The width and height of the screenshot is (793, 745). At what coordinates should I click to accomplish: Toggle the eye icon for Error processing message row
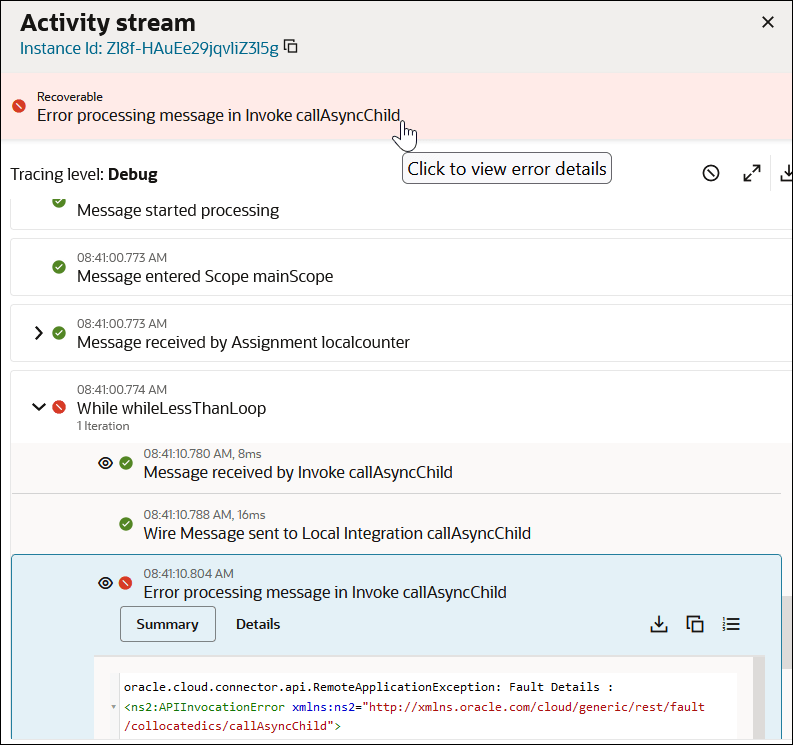(105, 583)
